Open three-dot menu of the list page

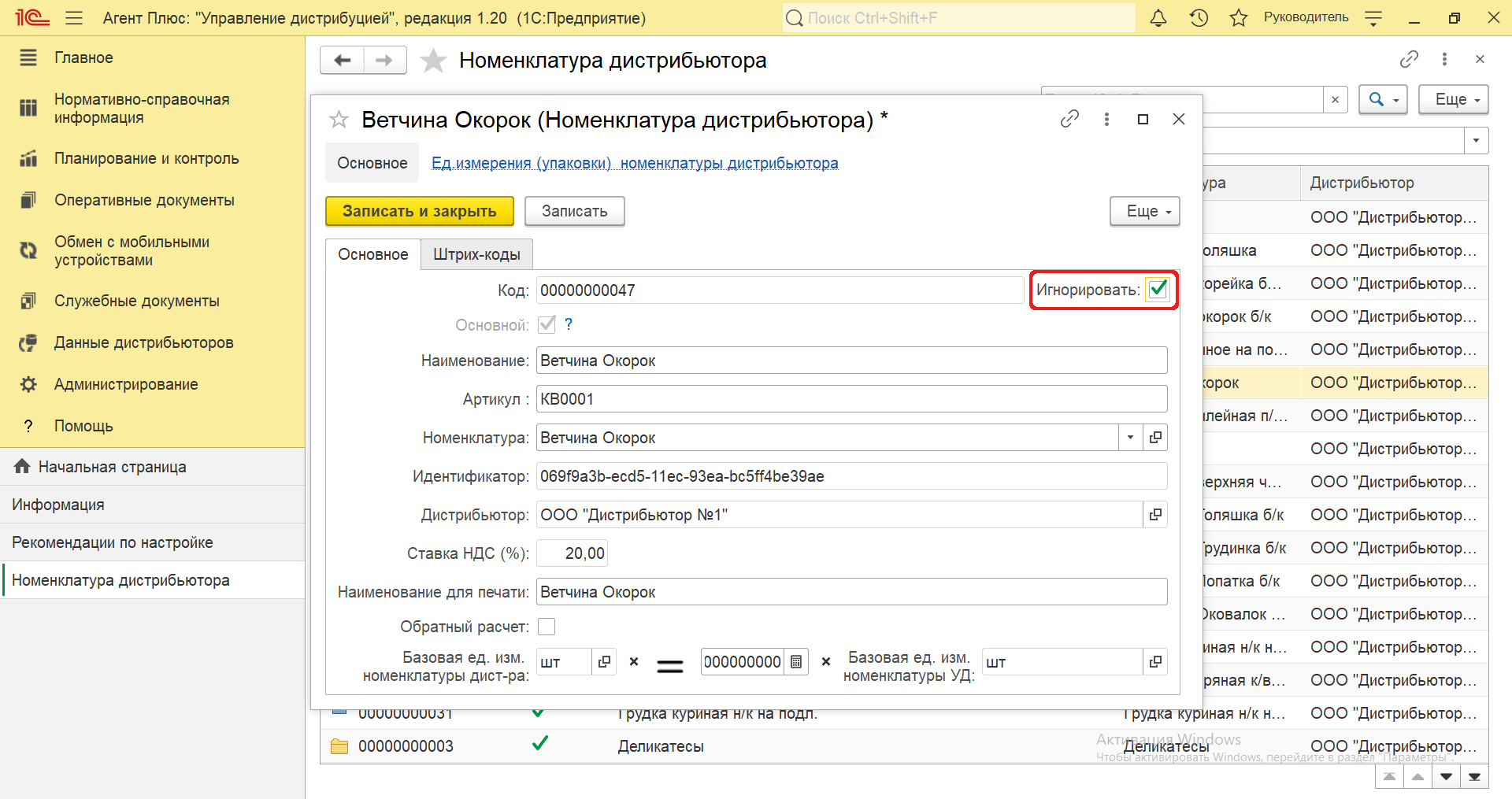pos(1444,59)
